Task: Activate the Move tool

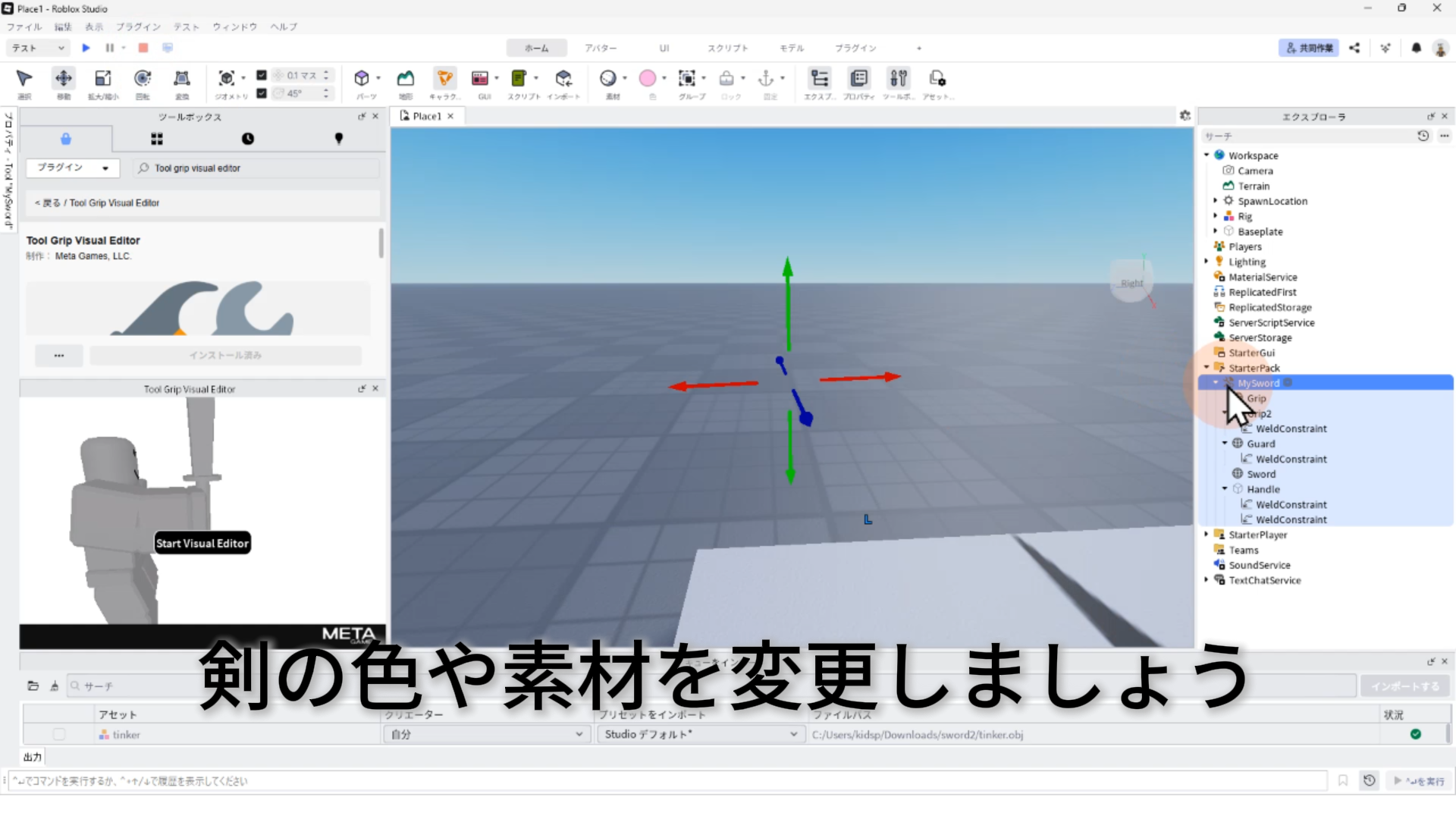Action: point(64,78)
